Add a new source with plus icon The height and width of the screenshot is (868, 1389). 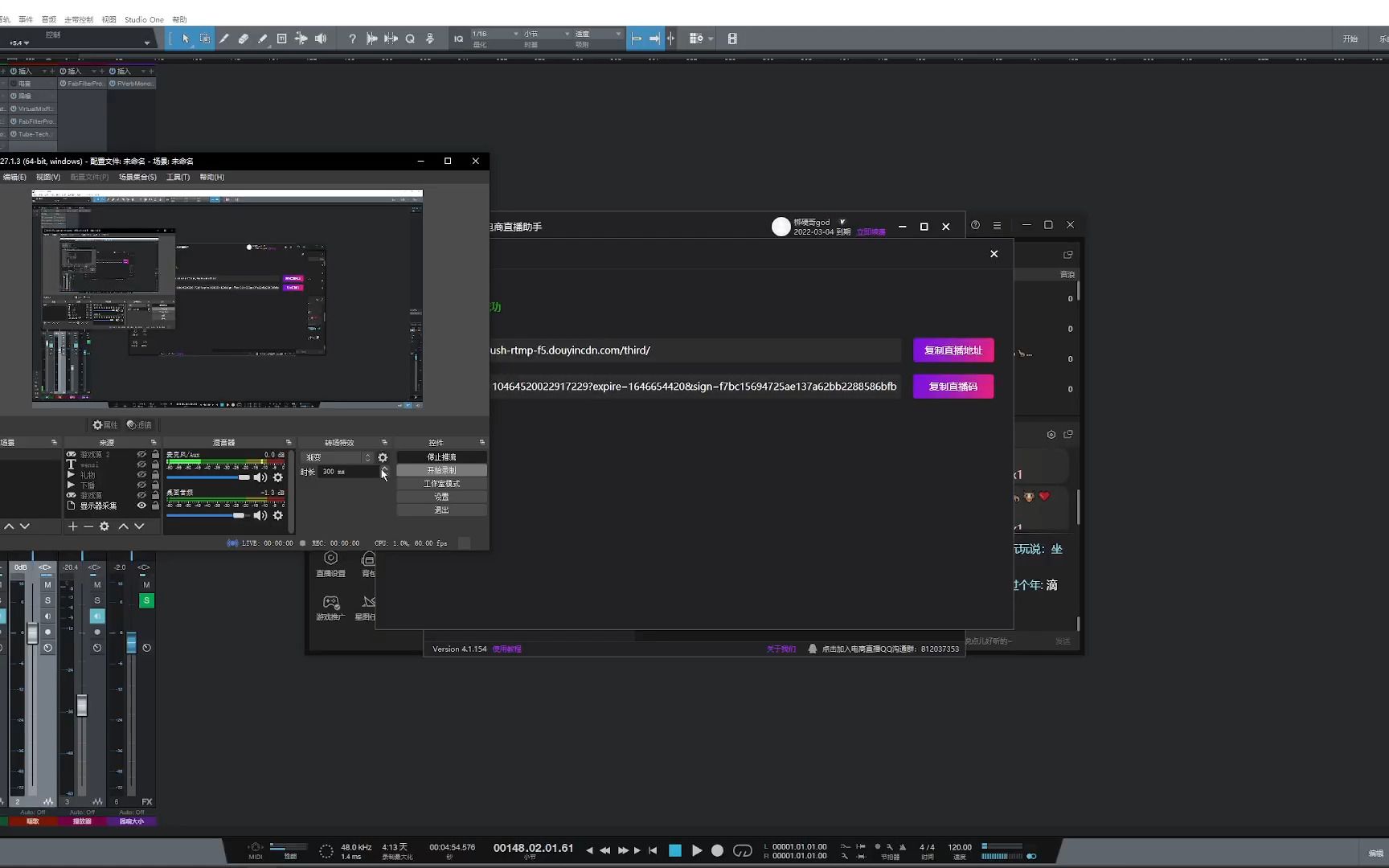[72, 526]
